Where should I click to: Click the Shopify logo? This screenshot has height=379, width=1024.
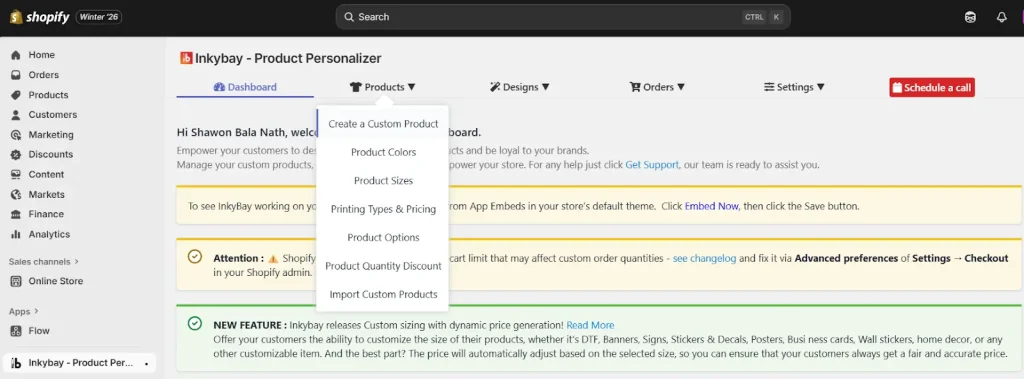coord(39,17)
